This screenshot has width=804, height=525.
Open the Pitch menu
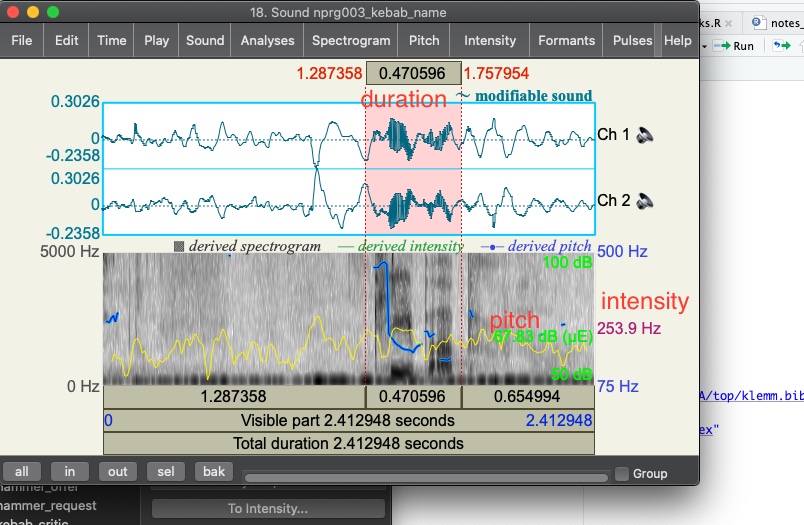tap(424, 41)
